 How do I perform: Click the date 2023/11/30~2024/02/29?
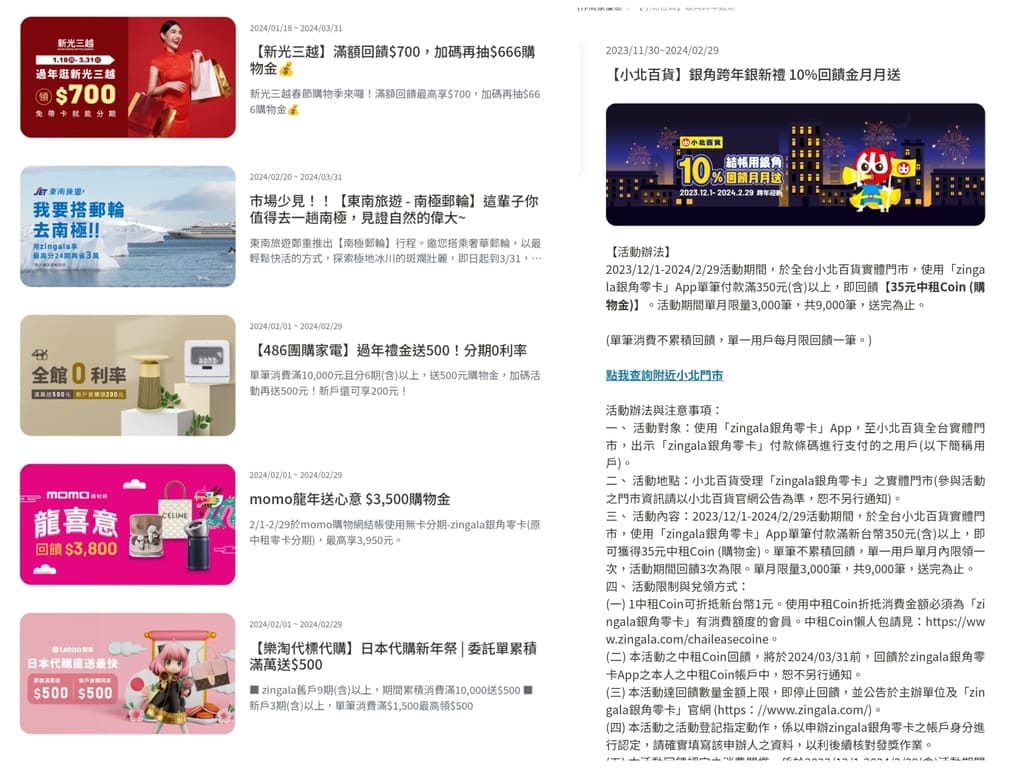click(662, 50)
